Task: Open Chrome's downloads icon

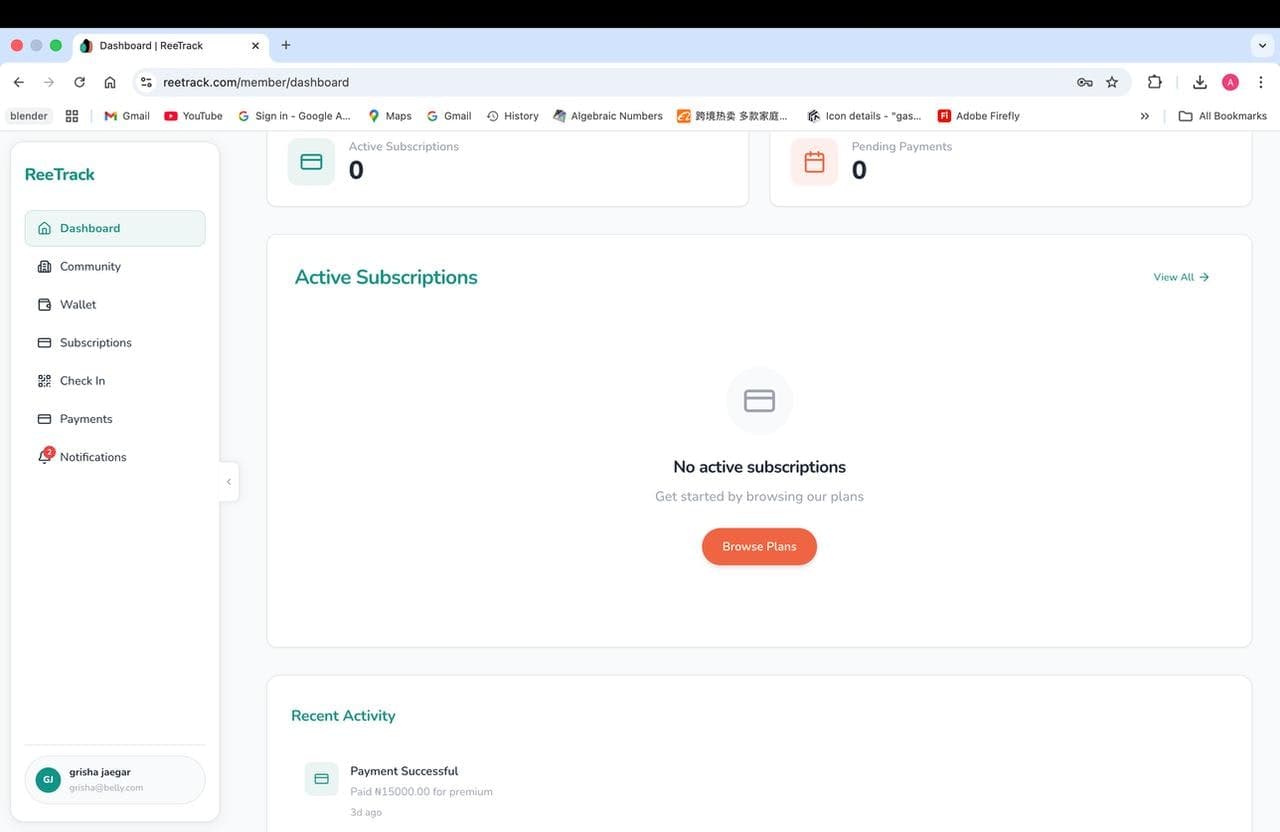Action: [x=1199, y=82]
